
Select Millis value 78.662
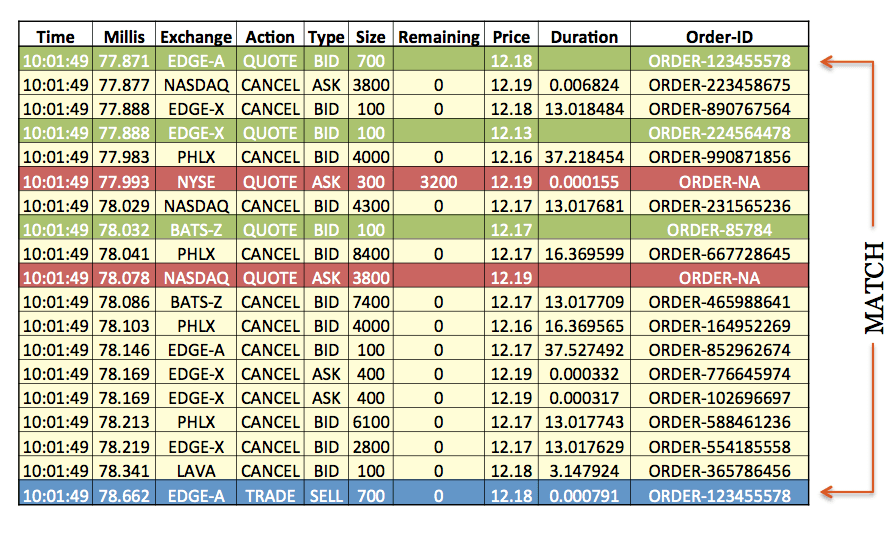pyautogui.click(x=124, y=496)
